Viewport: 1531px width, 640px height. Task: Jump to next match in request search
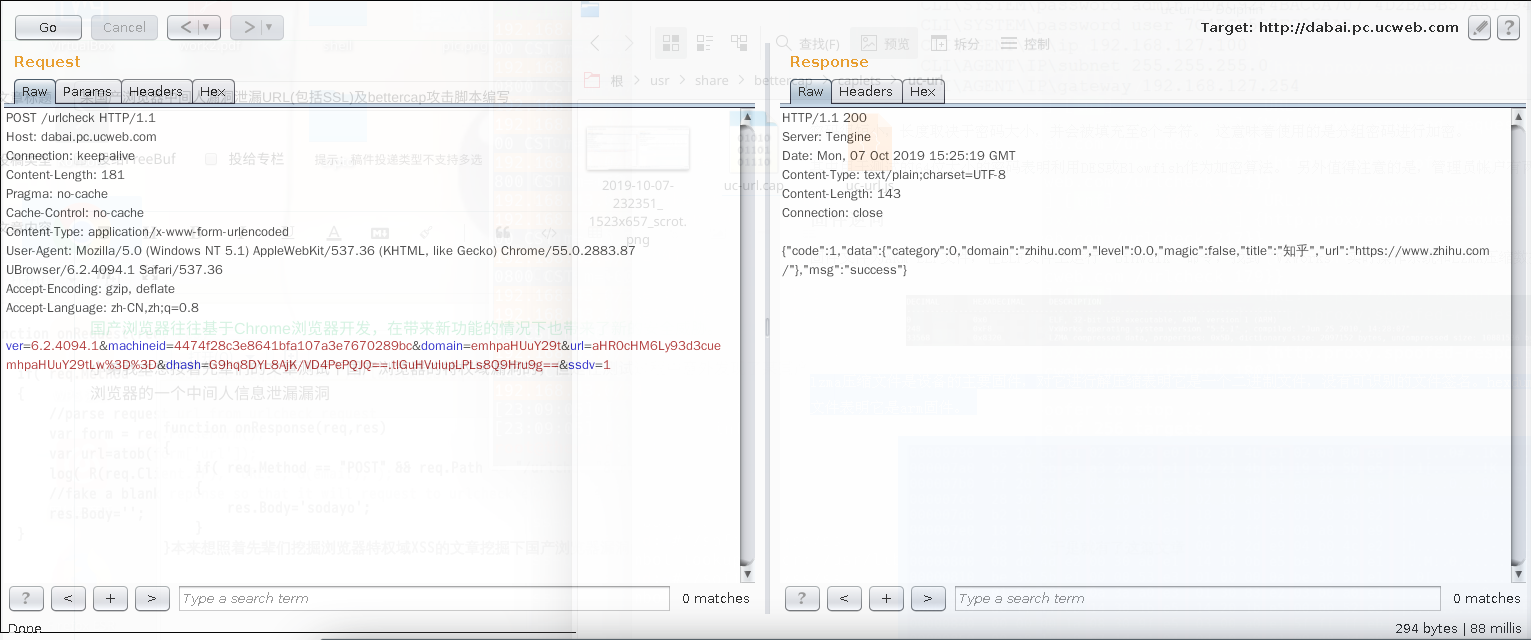[152, 598]
